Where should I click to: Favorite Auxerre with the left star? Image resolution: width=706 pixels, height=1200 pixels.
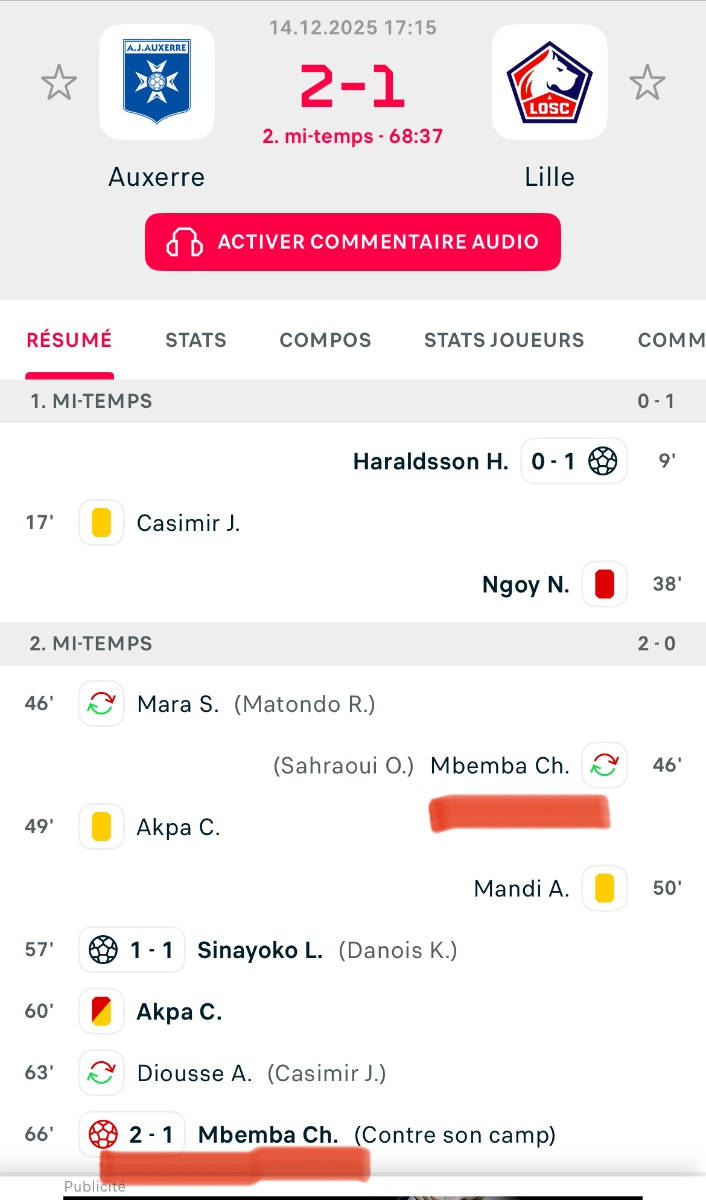click(x=59, y=83)
